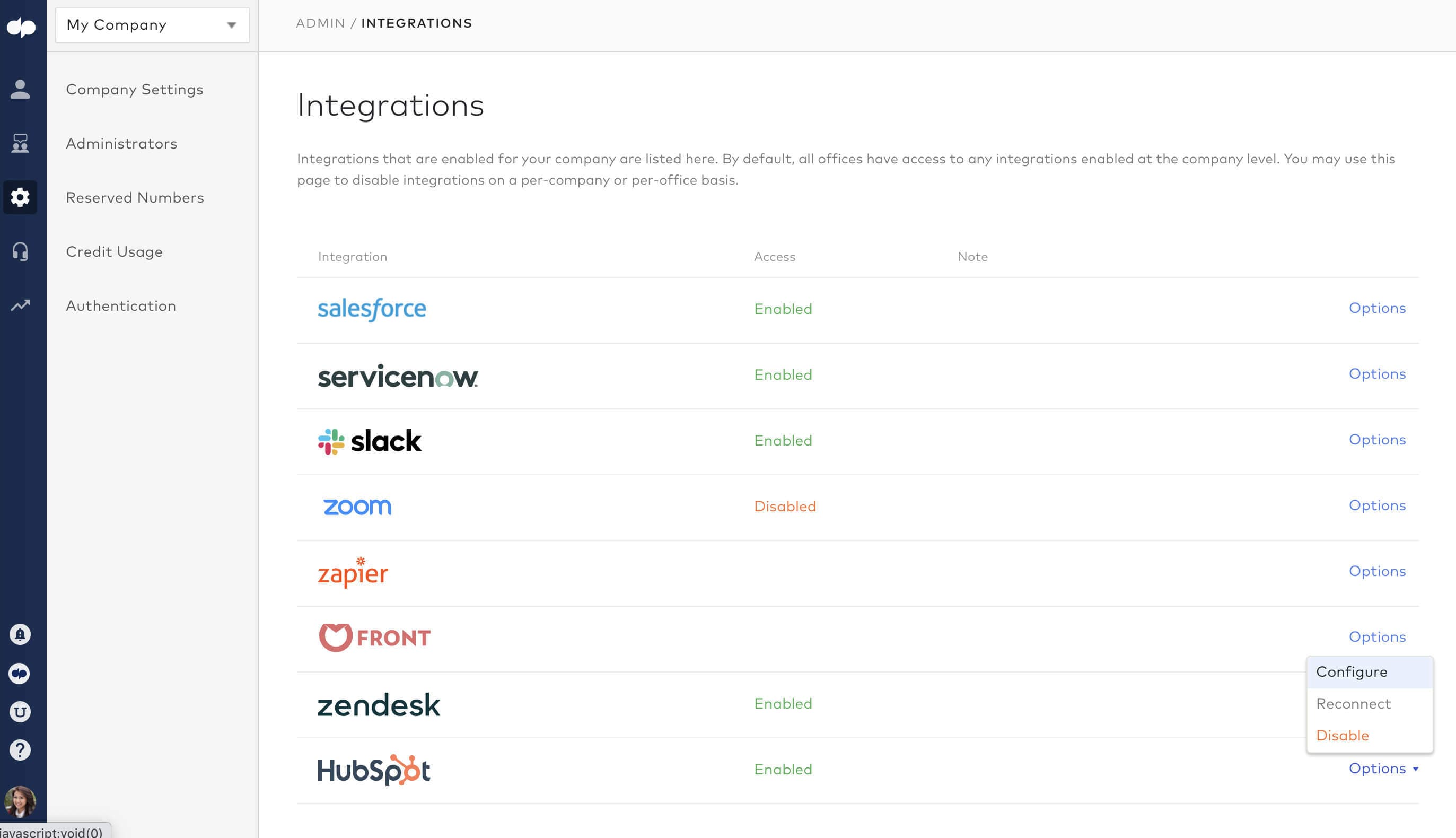Click the INTEGRATIONS breadcrumb text
The width and height of the screenshot is (1456, 838).
[x=417, y=23]
